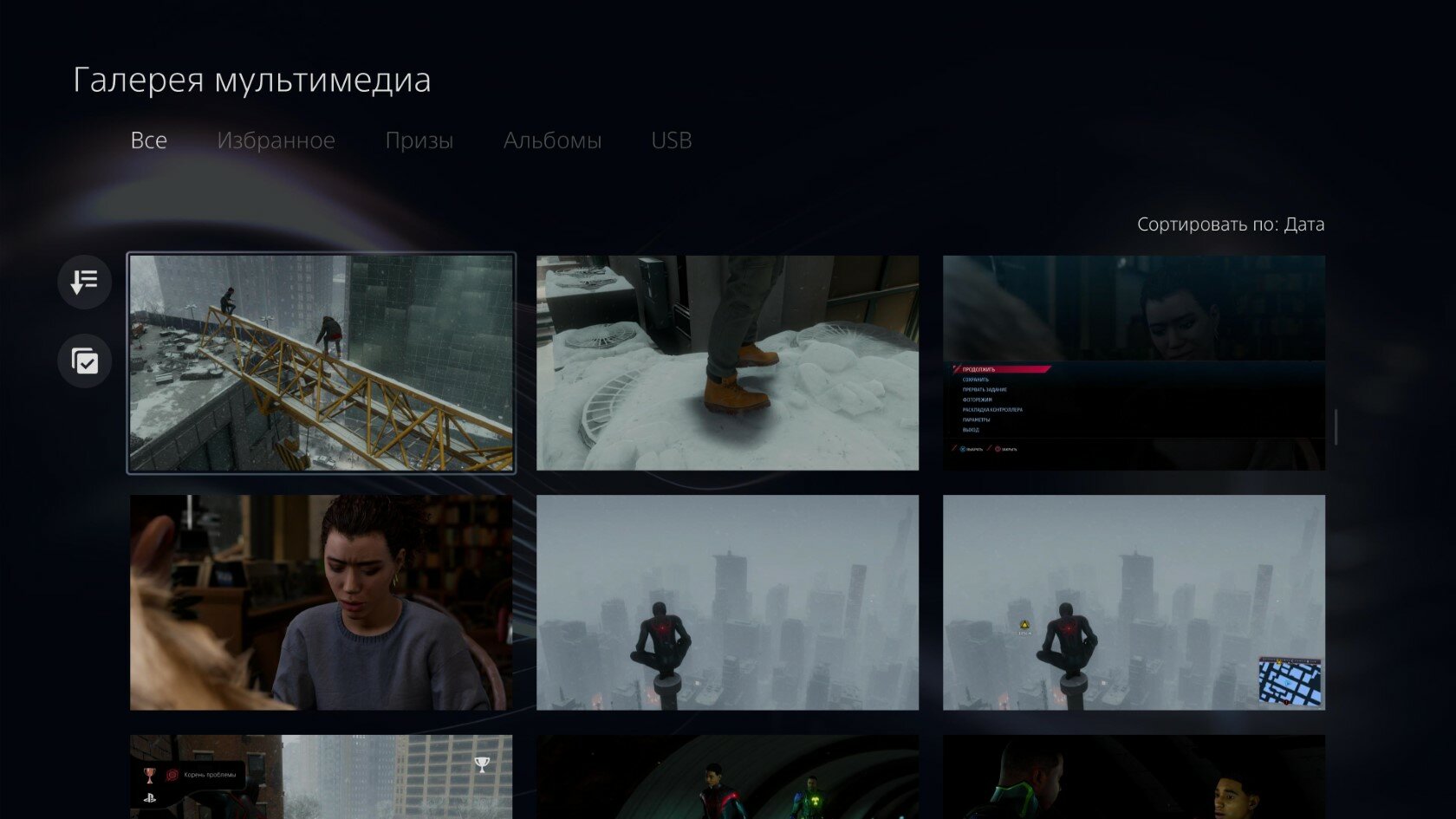Click the Галерея мультимедиа title
Viewport: 1456px width, 819px height.
[251, 81]
